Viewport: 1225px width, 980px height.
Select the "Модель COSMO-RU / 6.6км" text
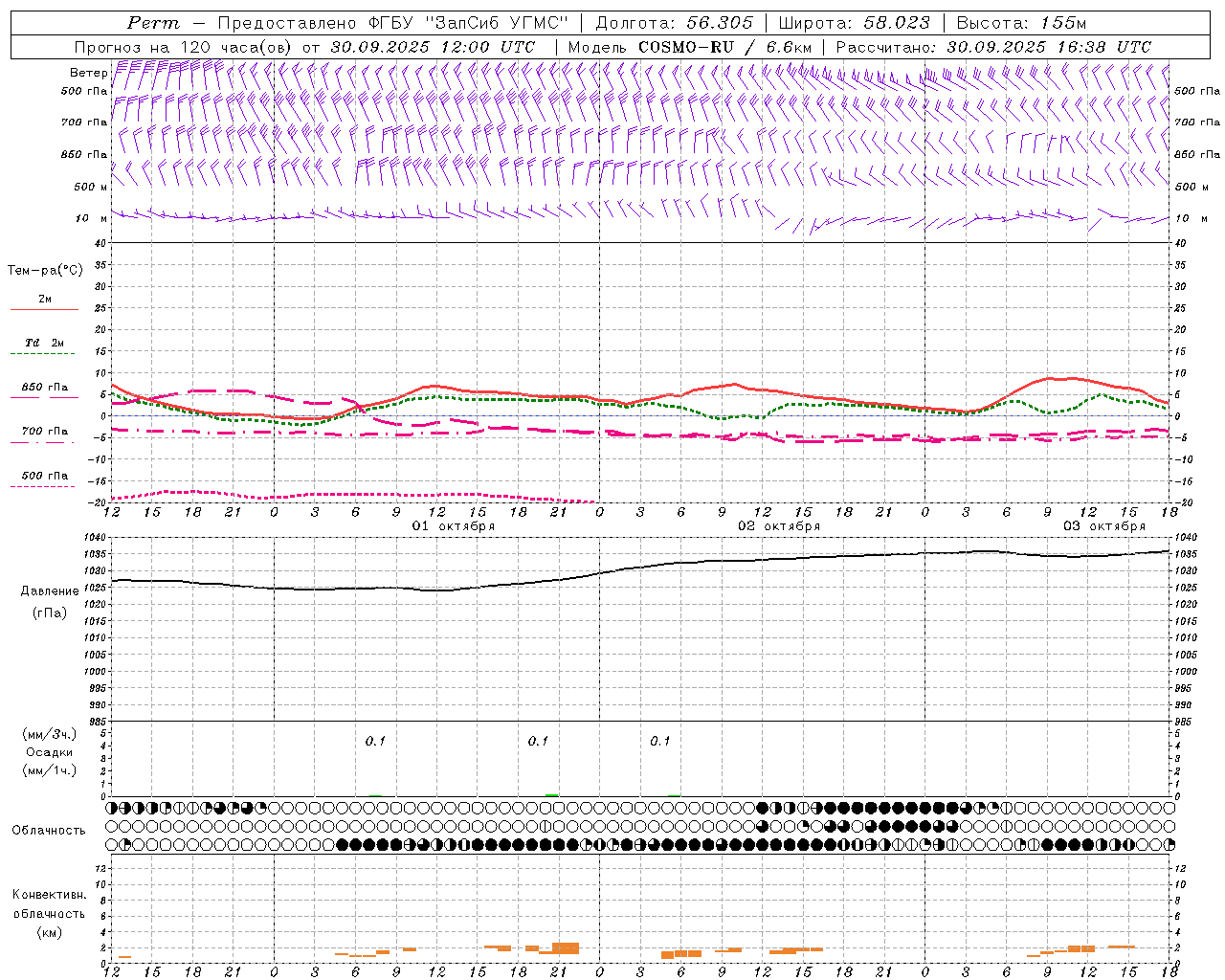[690, 47]
